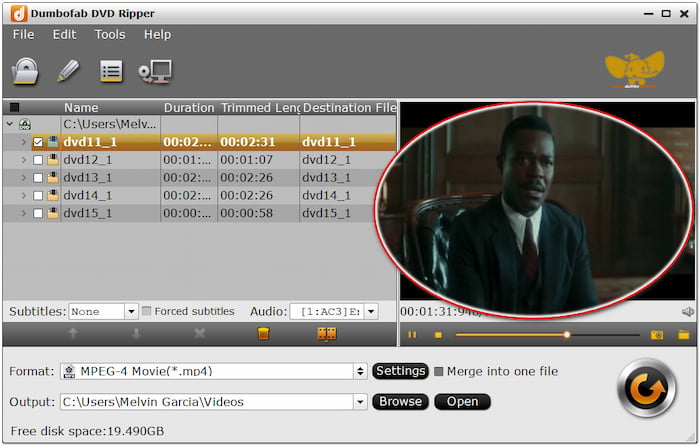Pause the video preview
Screen dimensions: 700x446
point(412,335)
